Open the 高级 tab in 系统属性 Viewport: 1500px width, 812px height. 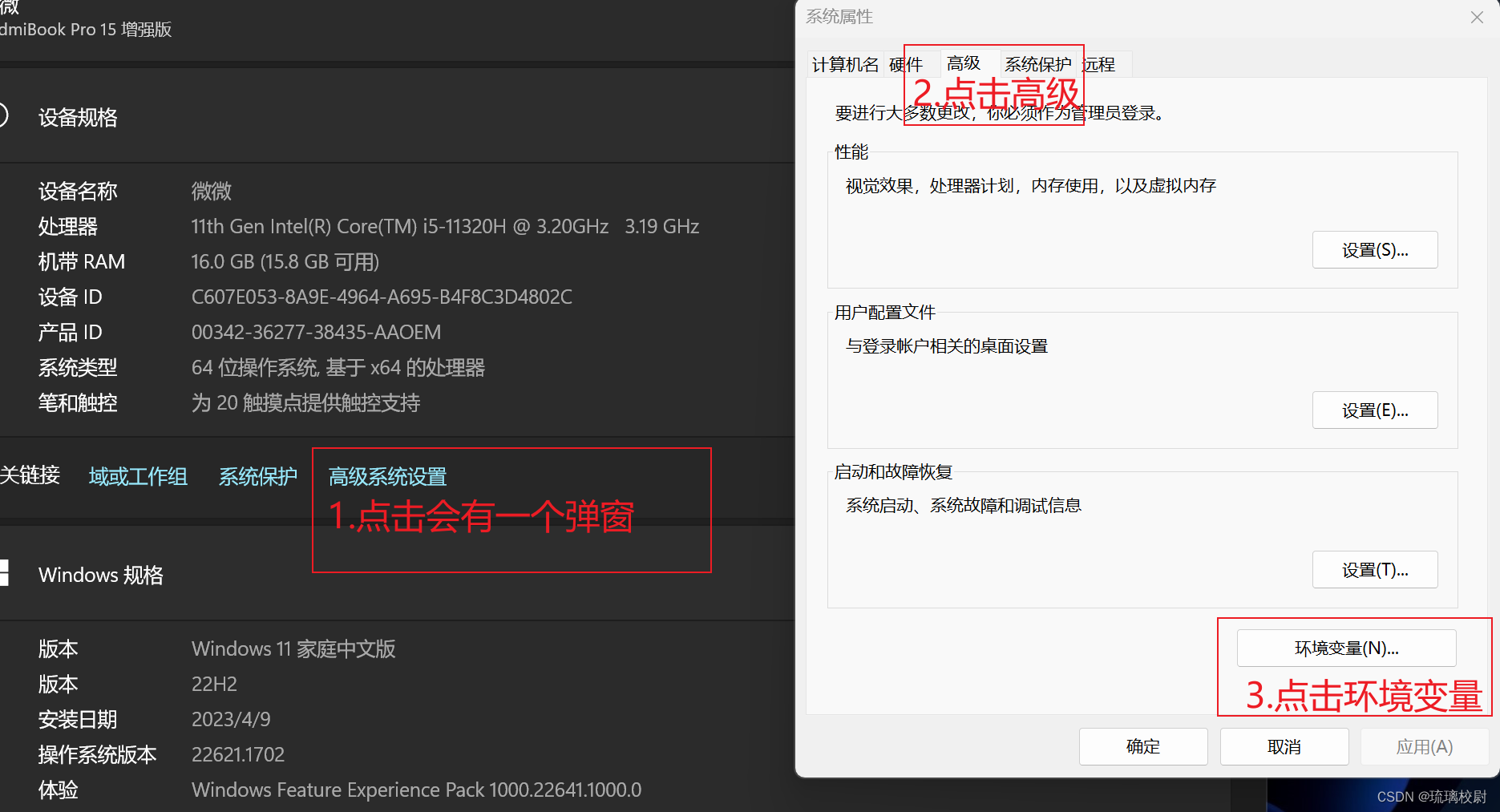click(964, 64)
